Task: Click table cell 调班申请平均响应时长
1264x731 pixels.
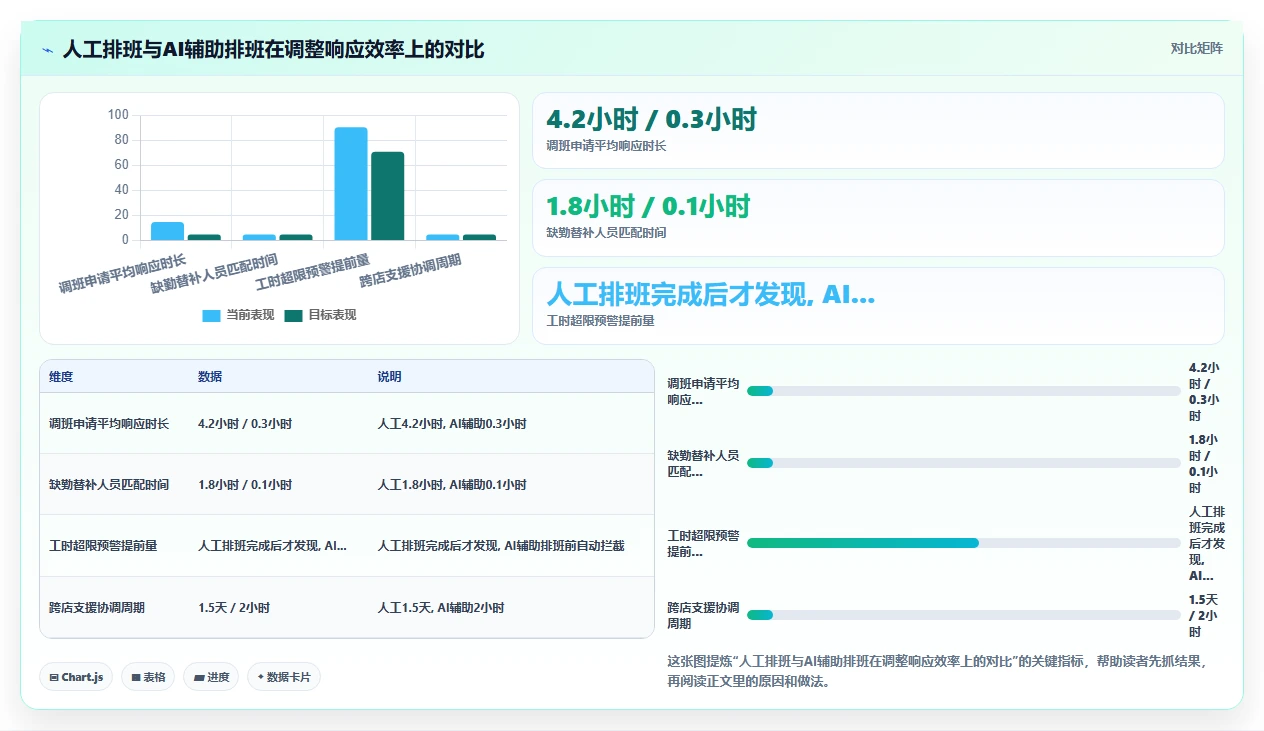Action: tap(109, 424)
